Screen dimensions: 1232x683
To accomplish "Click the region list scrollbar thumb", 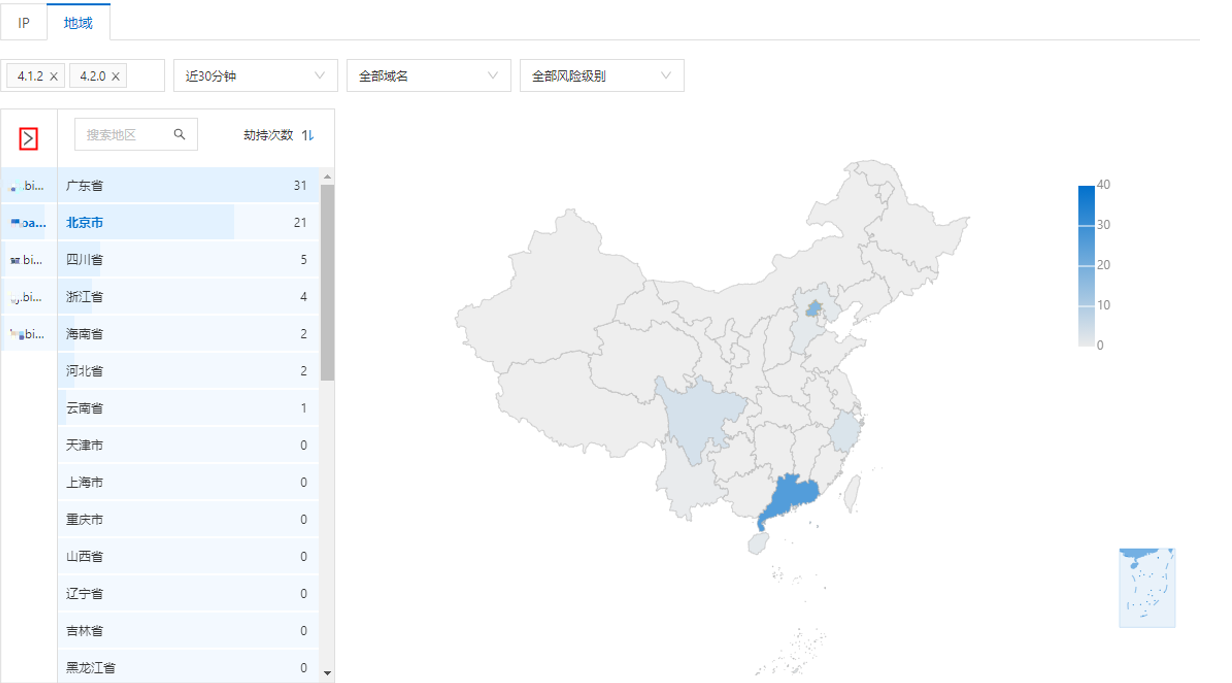I will 327,282.
